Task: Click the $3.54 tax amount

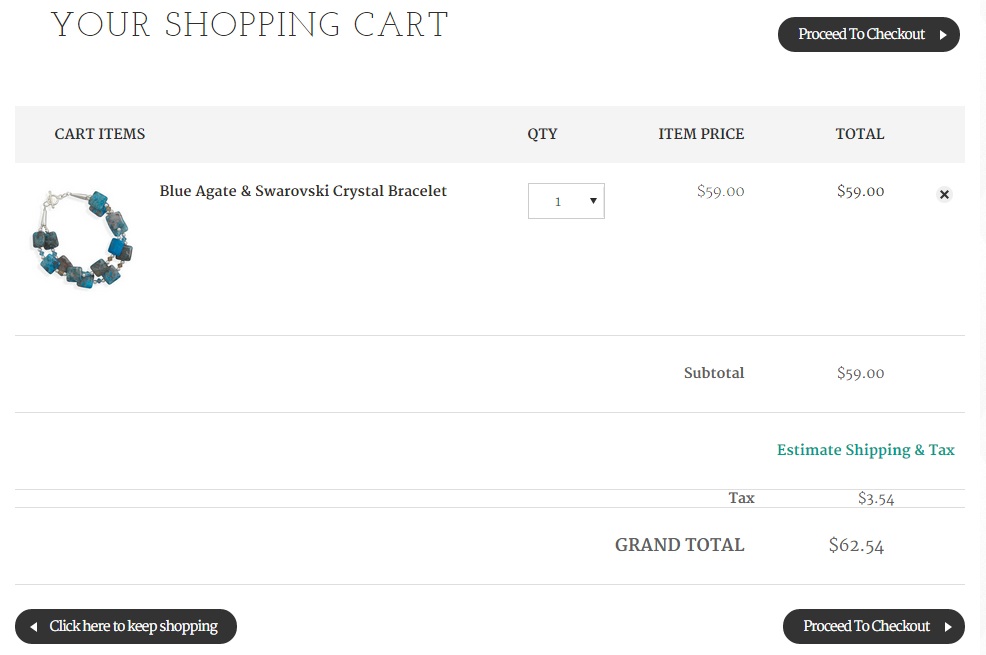Action: 876,498
